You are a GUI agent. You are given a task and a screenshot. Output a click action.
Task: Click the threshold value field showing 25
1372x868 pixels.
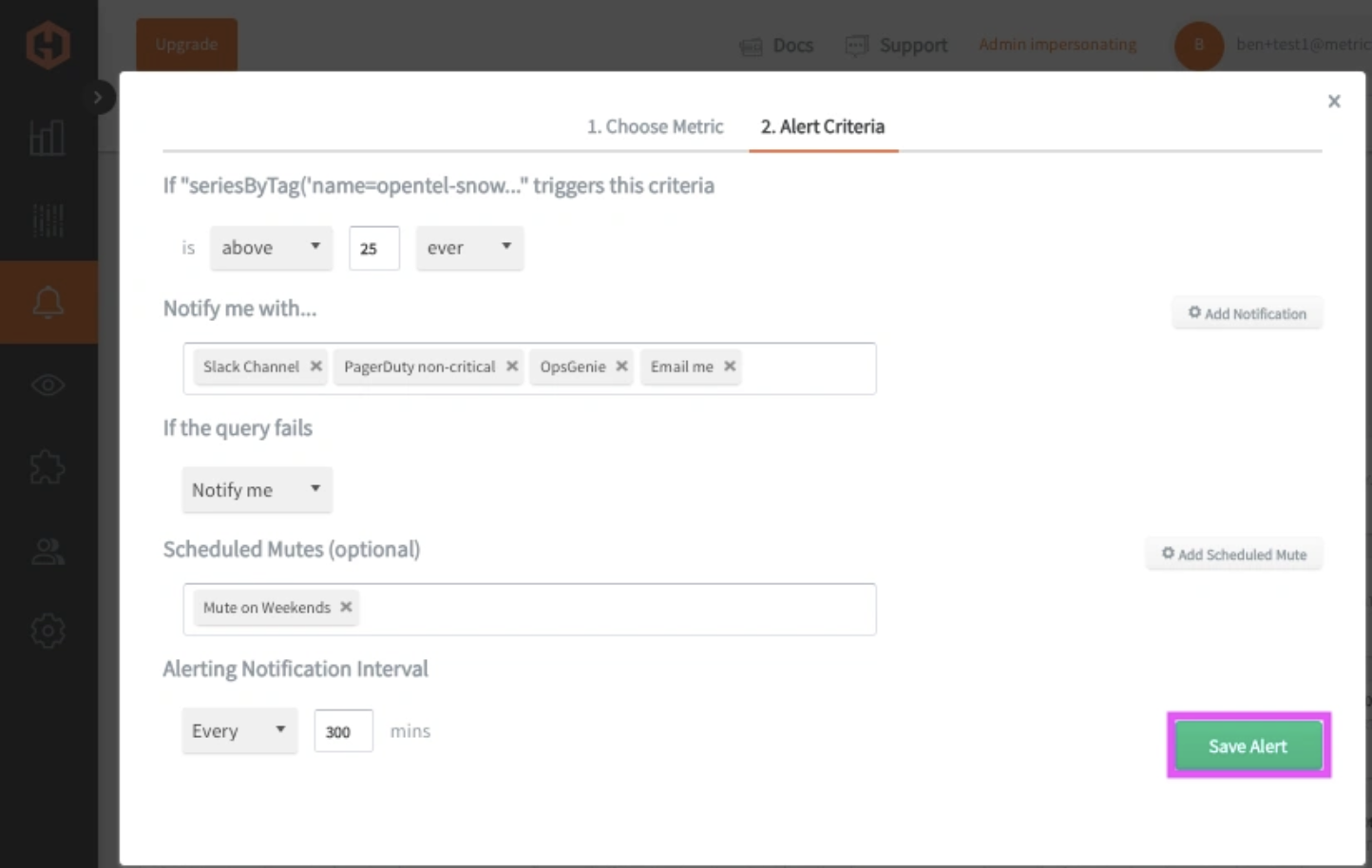pos(373,248)
